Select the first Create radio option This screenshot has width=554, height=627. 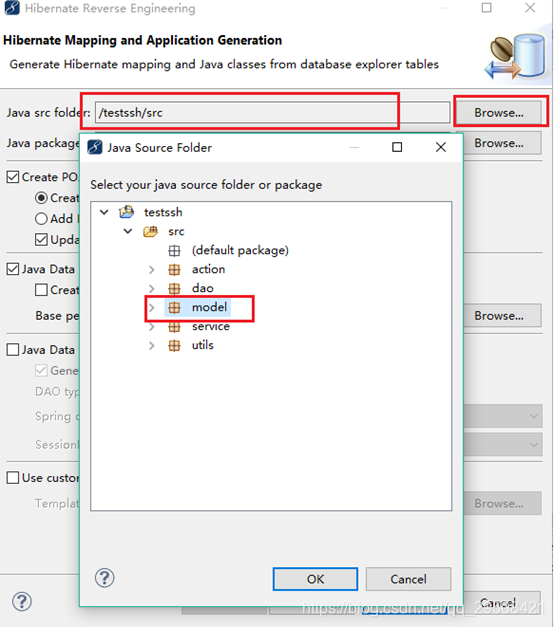click(x=41, y=198)
